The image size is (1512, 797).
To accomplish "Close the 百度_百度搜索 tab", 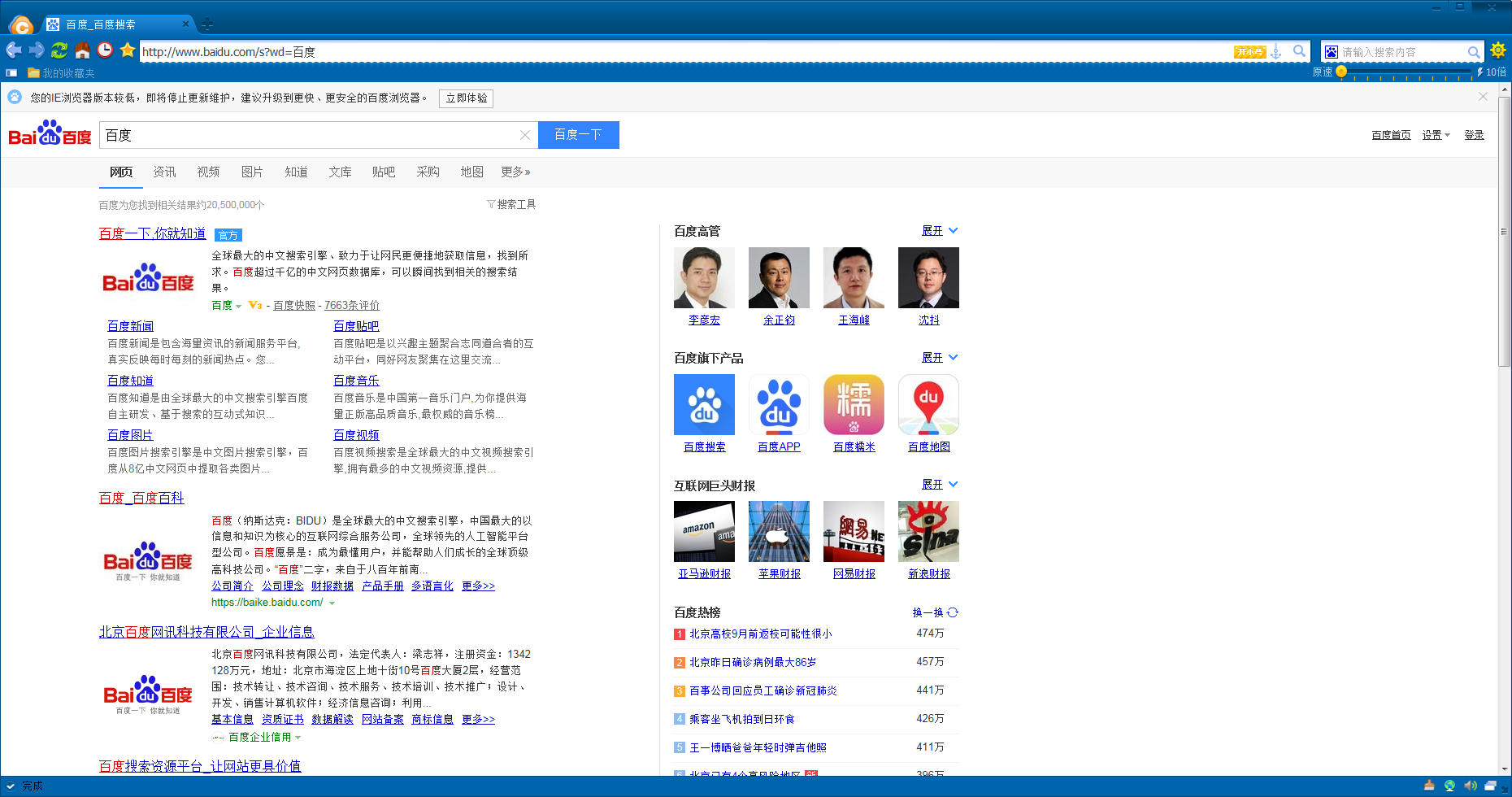I will (x=185, y=24).
